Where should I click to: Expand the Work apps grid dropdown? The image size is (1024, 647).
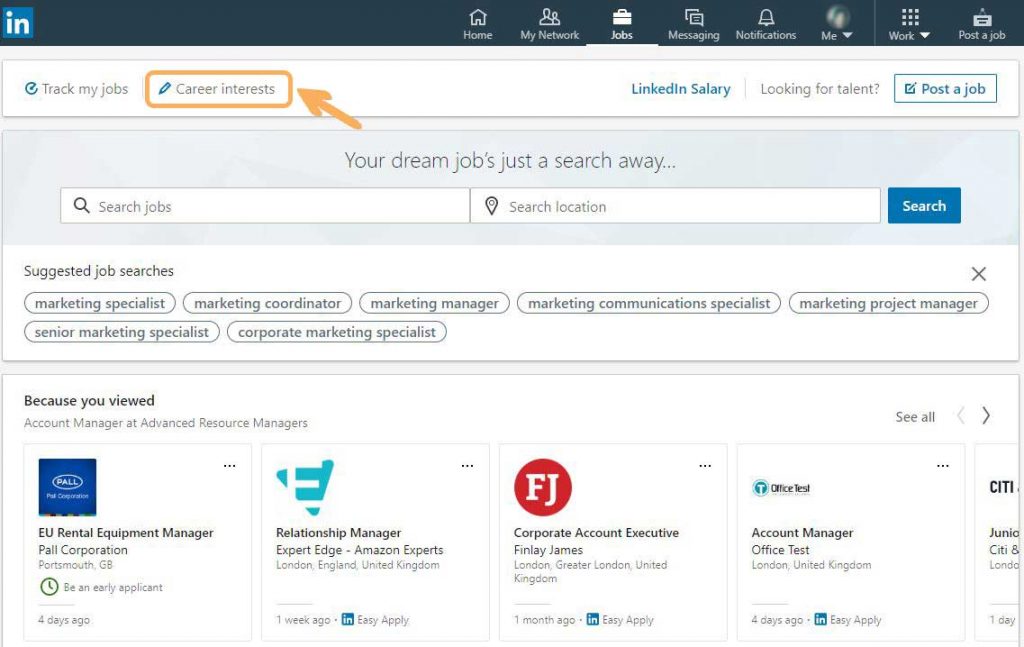point(909,24)
